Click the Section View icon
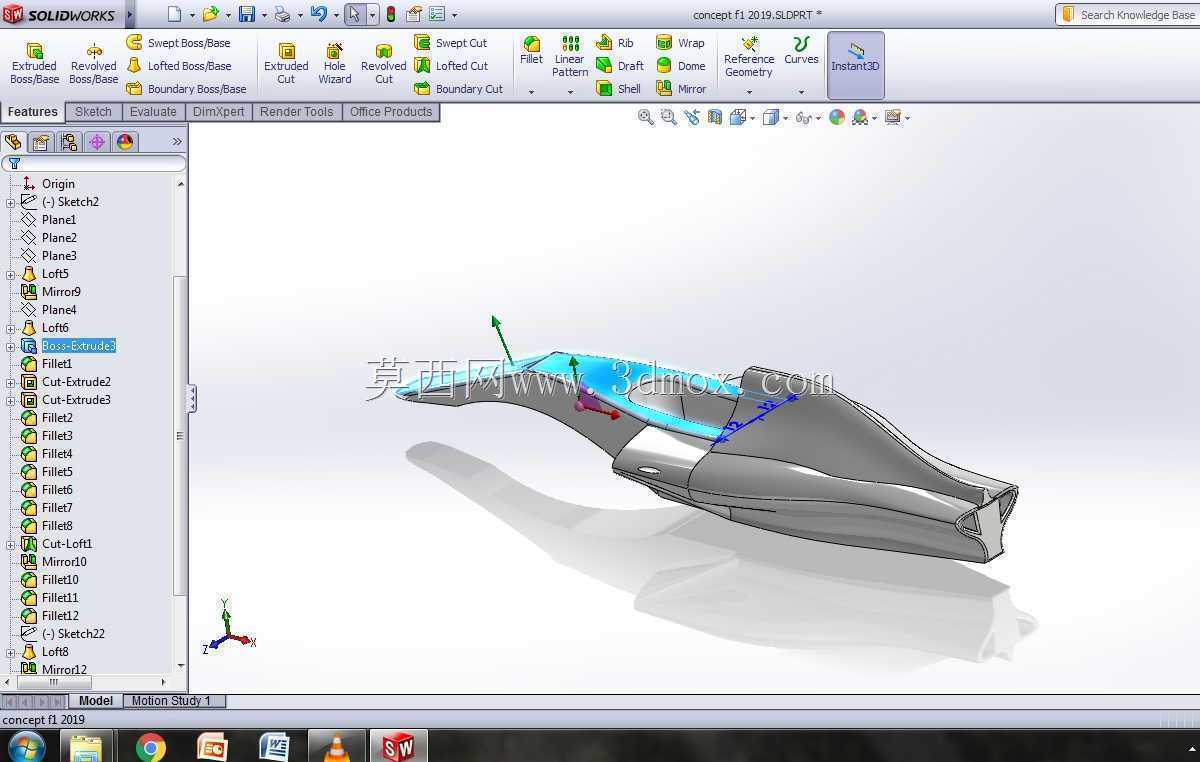1200x762 pixels. pyautogui.click(x=714, y=117)
